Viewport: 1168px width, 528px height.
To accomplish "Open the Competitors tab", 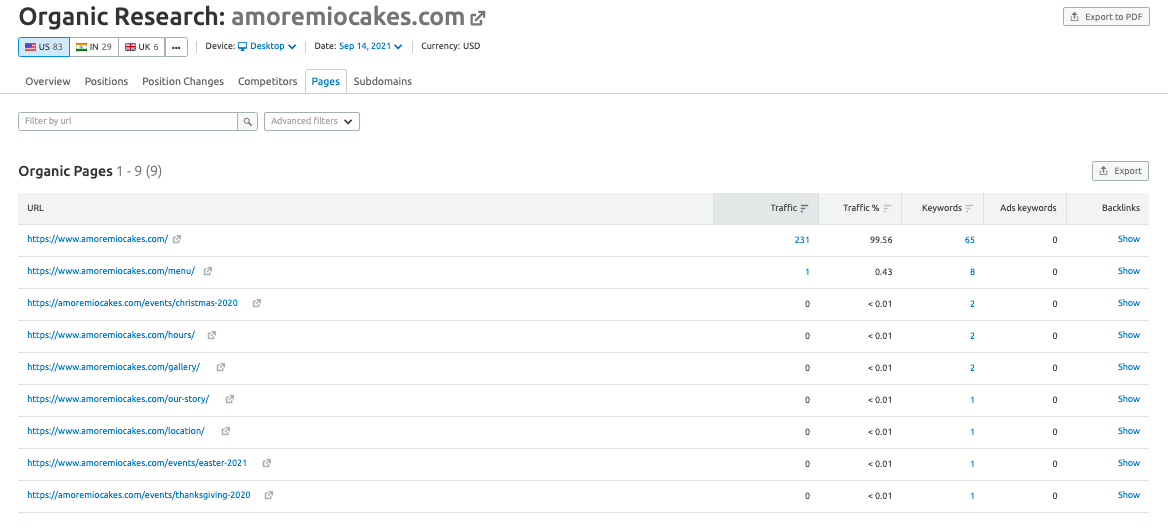I will click(267, 81).
